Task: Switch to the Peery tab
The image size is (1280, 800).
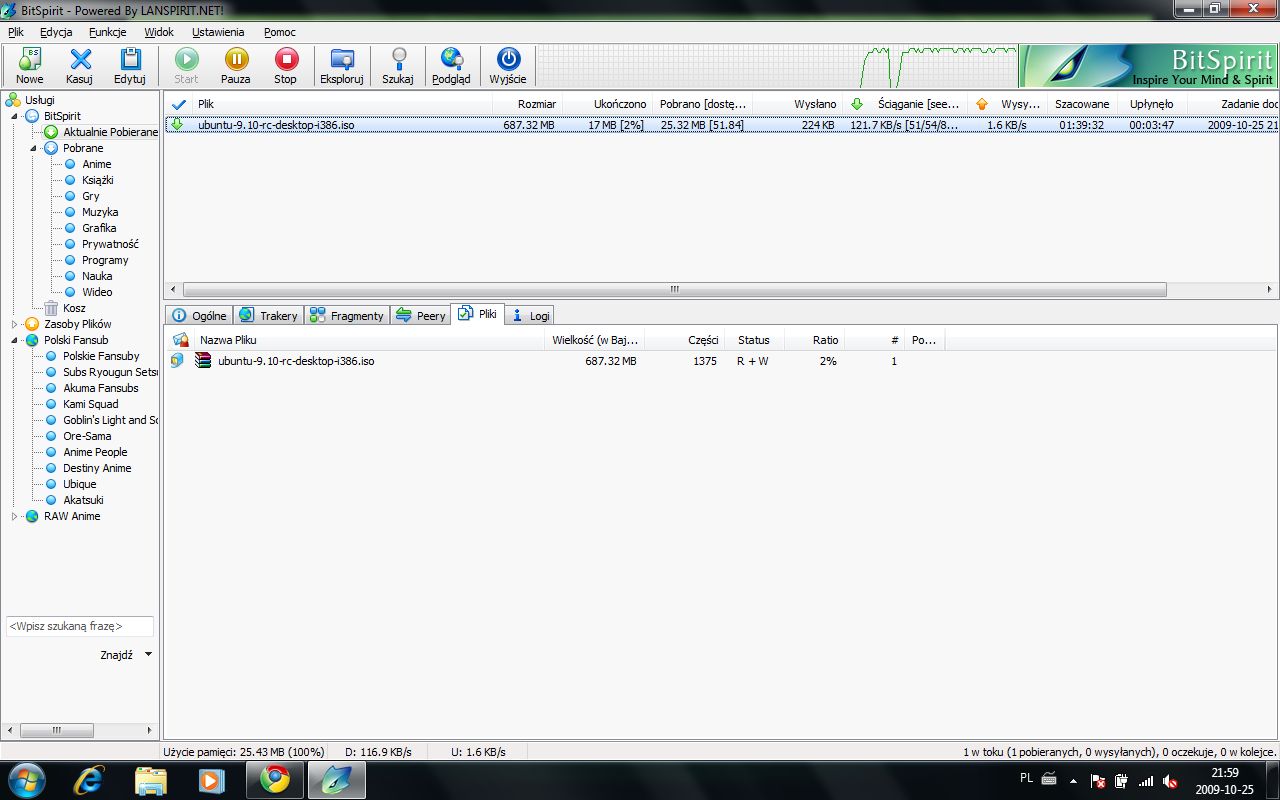Action: click(421, 315)
